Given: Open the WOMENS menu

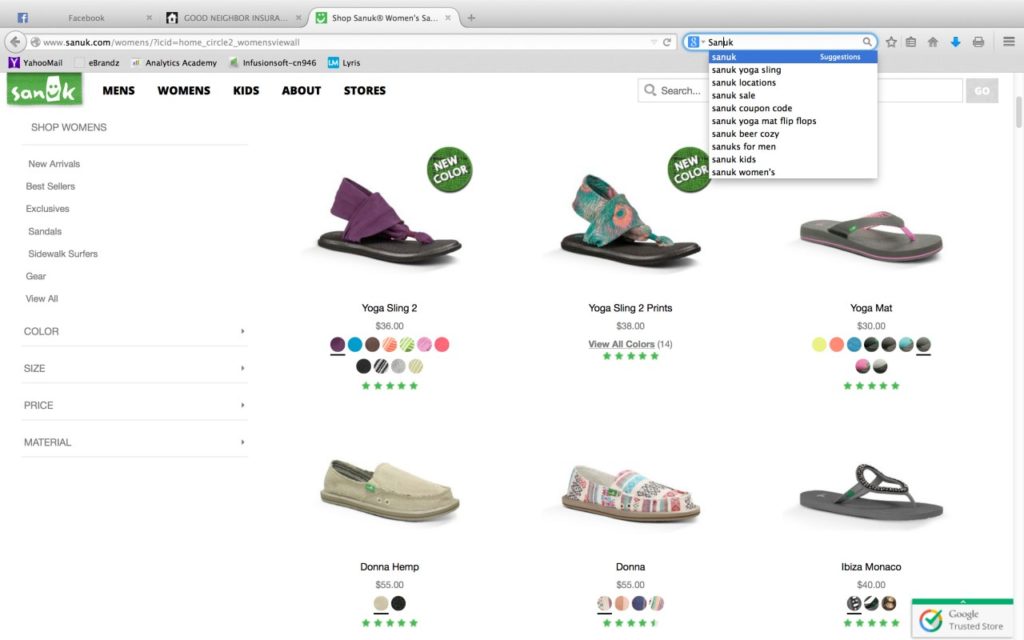Looking at the screenshot, I should (x=184, y=90).
